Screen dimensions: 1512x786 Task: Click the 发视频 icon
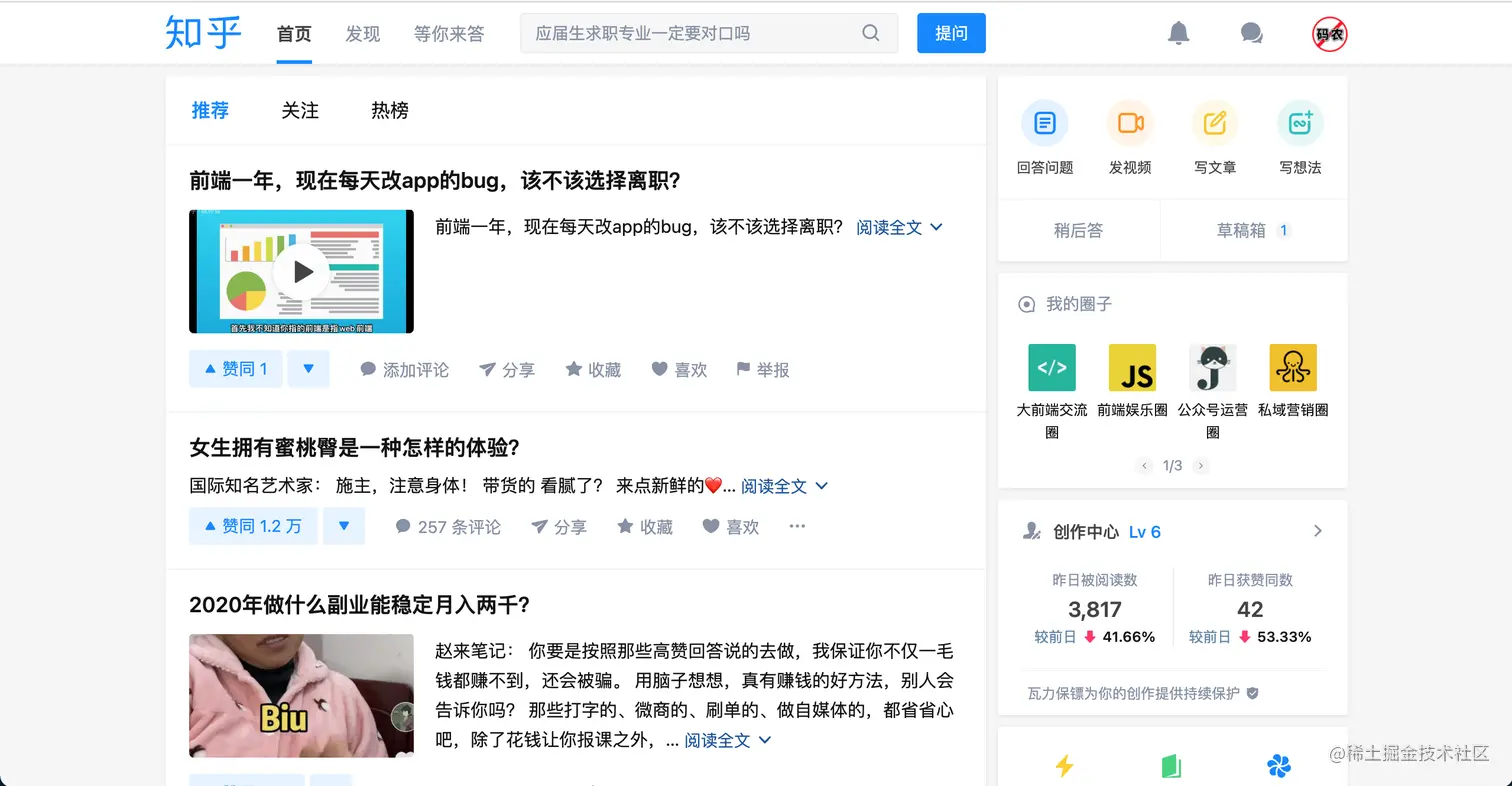1130,123
